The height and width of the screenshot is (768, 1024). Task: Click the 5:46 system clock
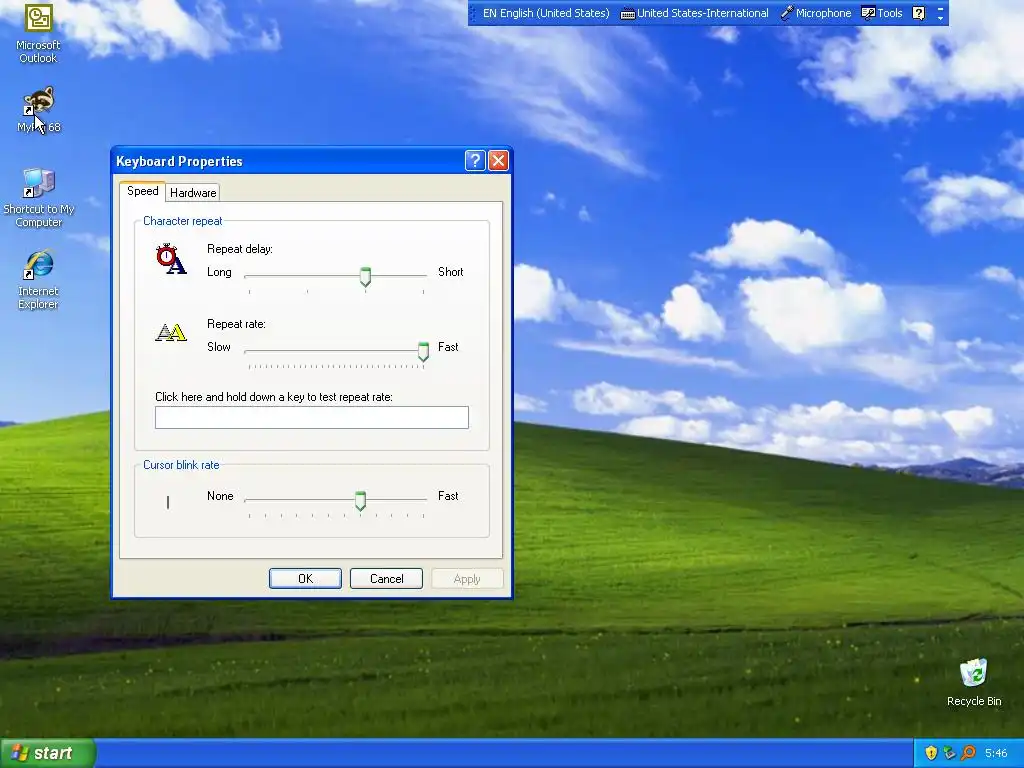[x=996, y=753]
